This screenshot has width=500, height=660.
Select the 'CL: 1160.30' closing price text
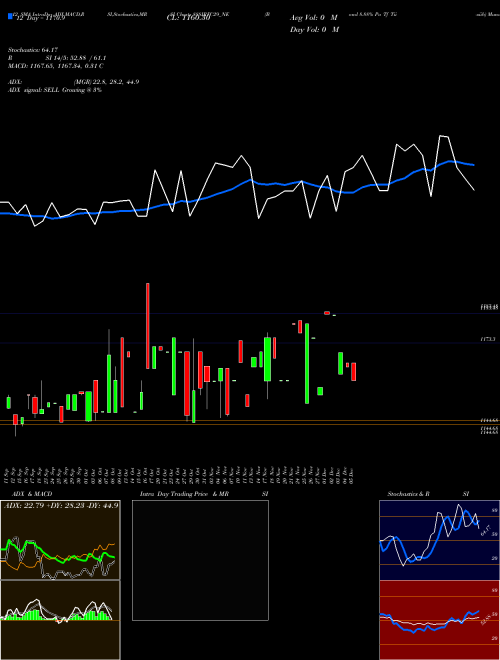[x=190, y=18]
